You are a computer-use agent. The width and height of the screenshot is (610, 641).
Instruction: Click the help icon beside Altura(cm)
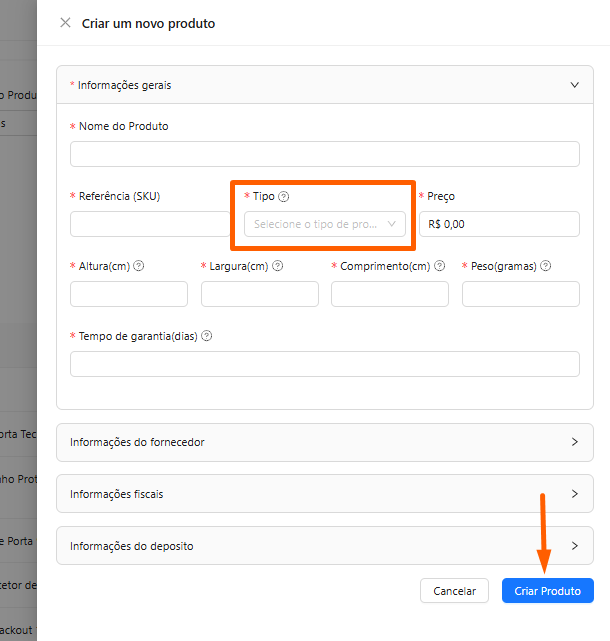139,266
